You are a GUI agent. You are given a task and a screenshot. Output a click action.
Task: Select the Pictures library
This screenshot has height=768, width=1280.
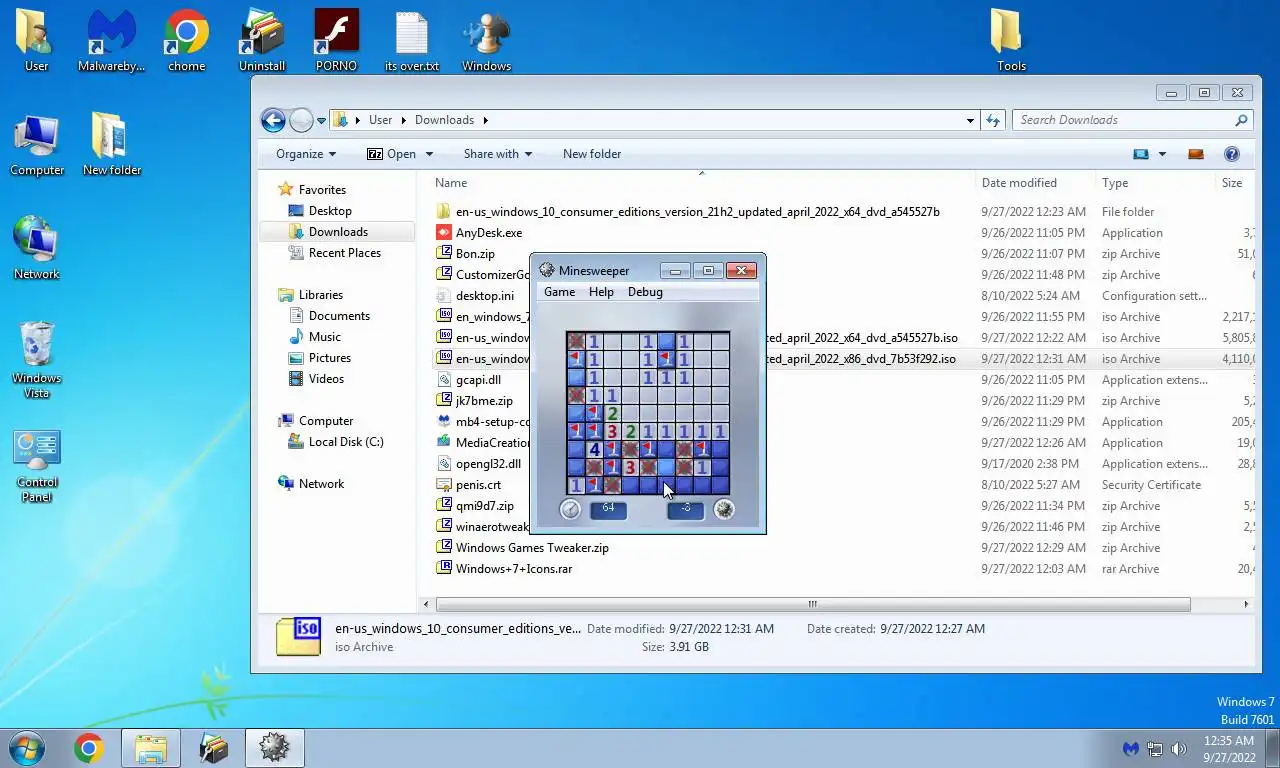[x=330, y=358]
